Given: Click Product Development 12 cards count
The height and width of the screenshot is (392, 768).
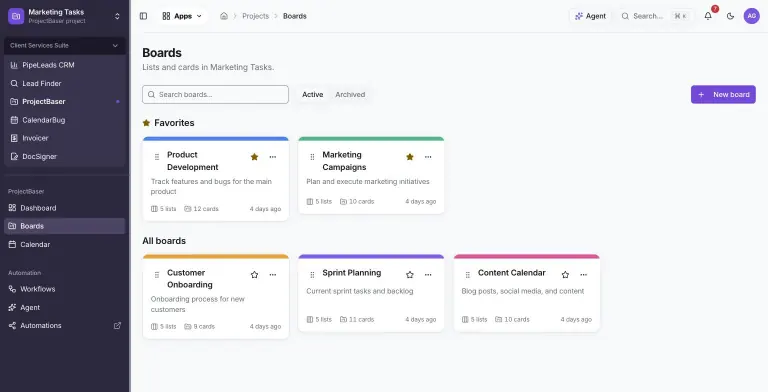Looking at the screenshot, I should pos(201,209).
